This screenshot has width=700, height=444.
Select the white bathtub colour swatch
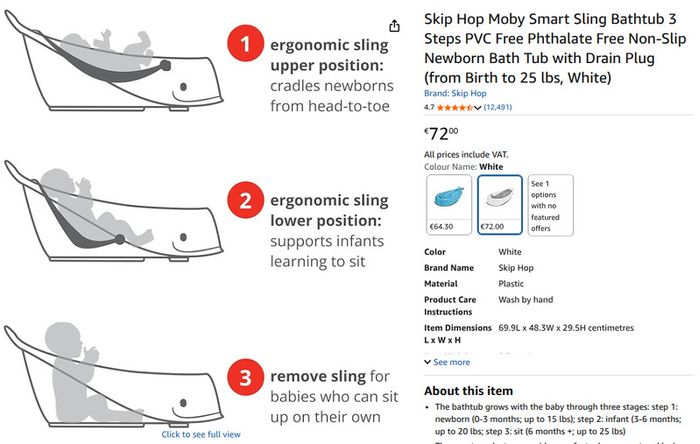point(500,205)
